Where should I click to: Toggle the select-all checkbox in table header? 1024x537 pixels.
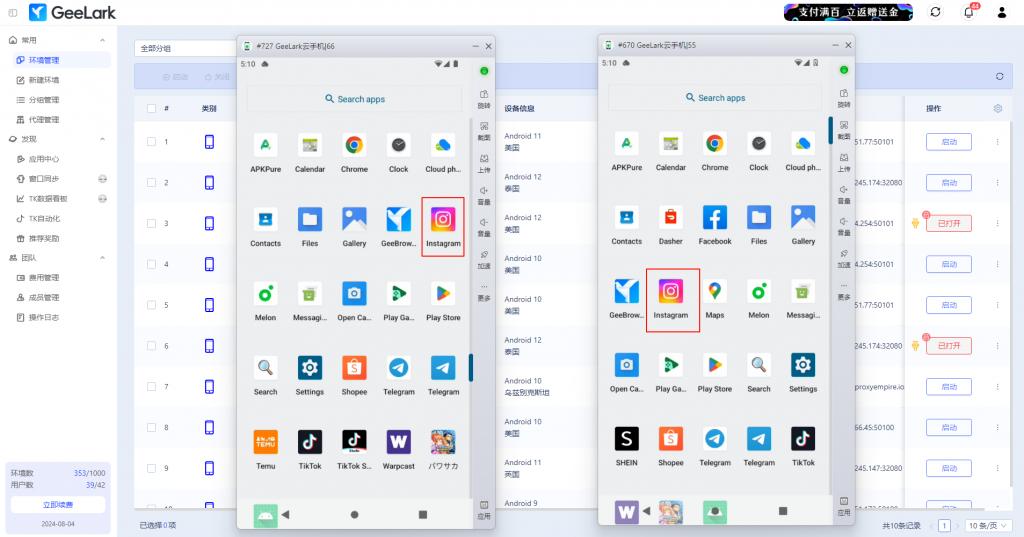pos(151,108)
